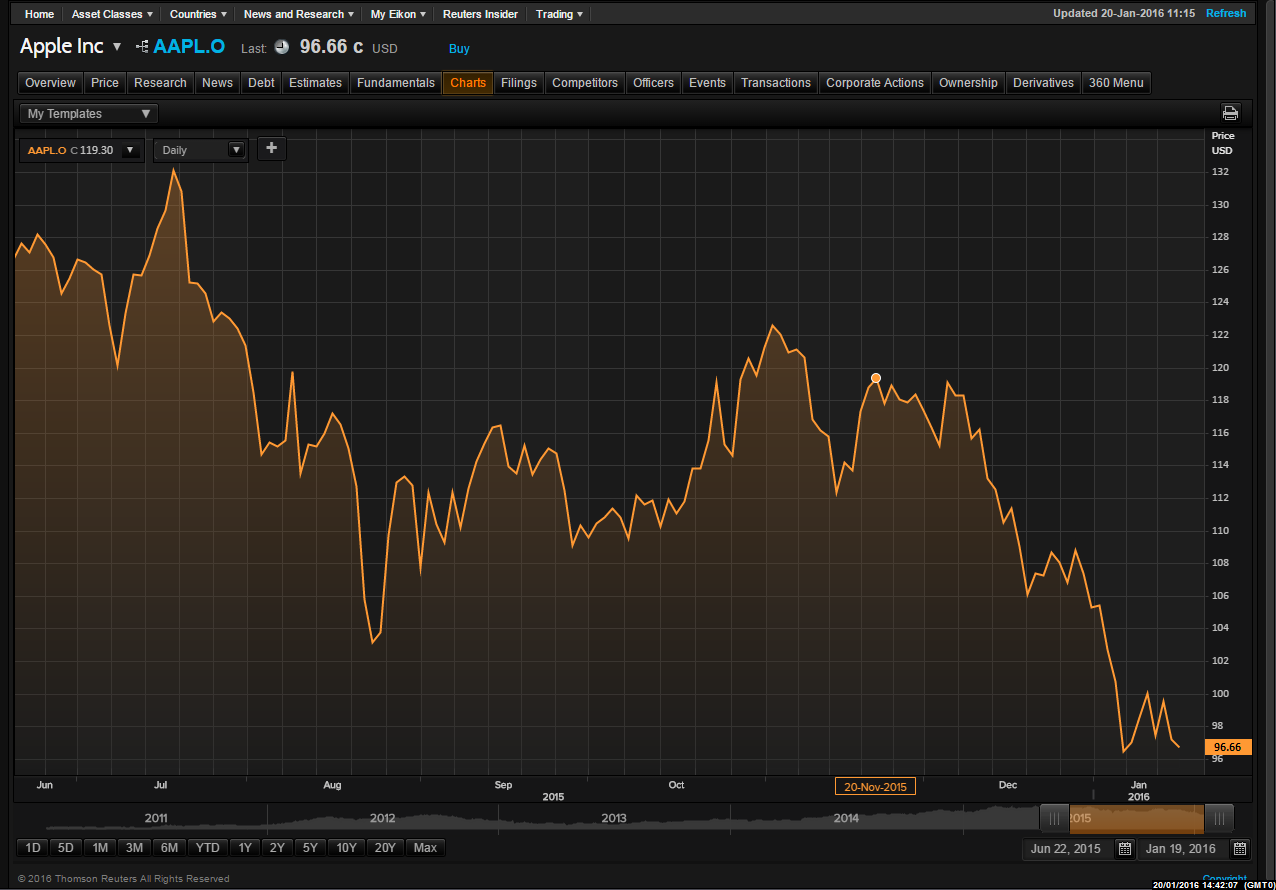Set chart range to 5D
The image size is (1276, 890).
click(x=66, y=848)
